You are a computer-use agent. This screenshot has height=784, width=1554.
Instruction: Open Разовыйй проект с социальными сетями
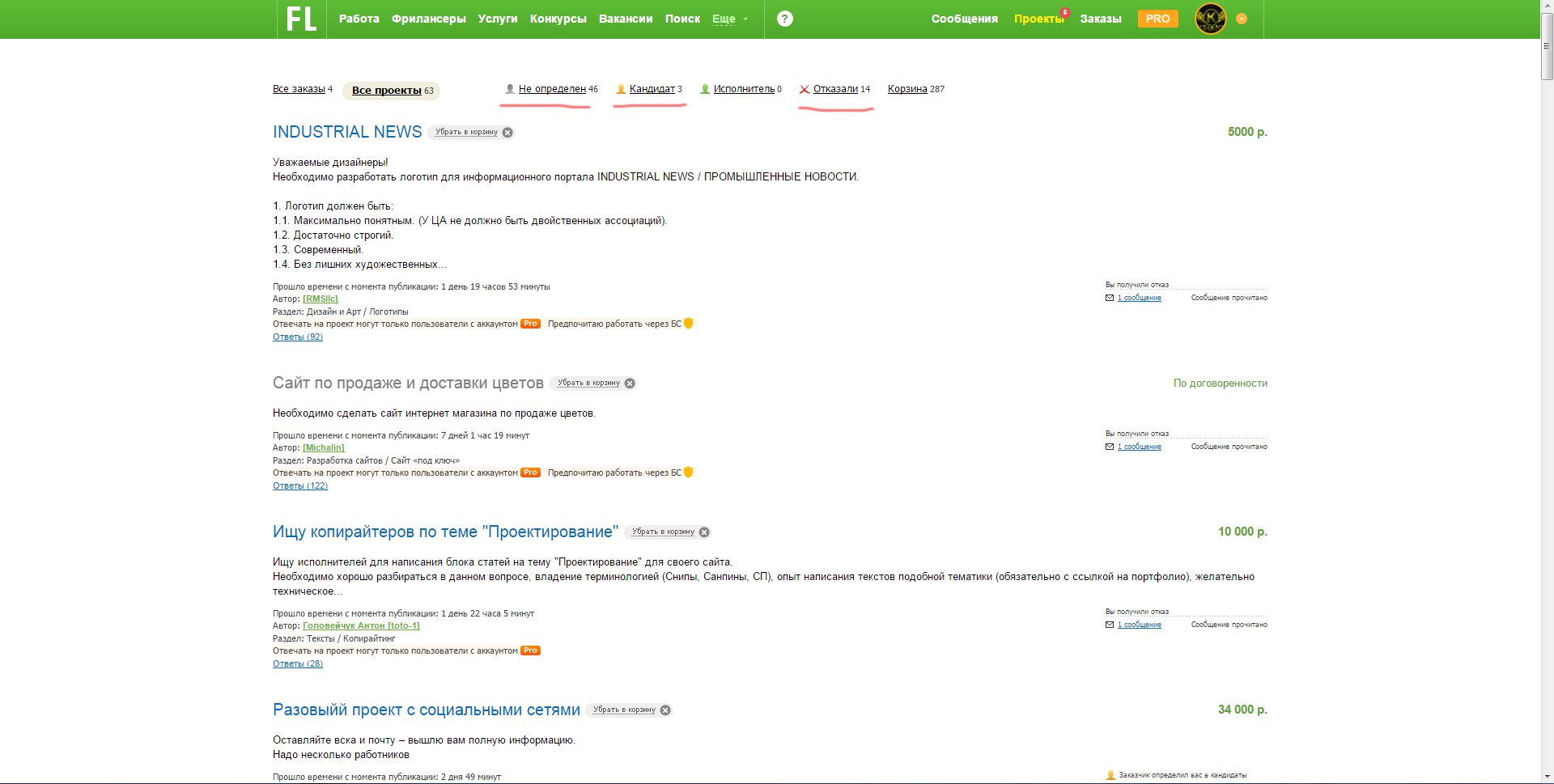coord(427,710)
